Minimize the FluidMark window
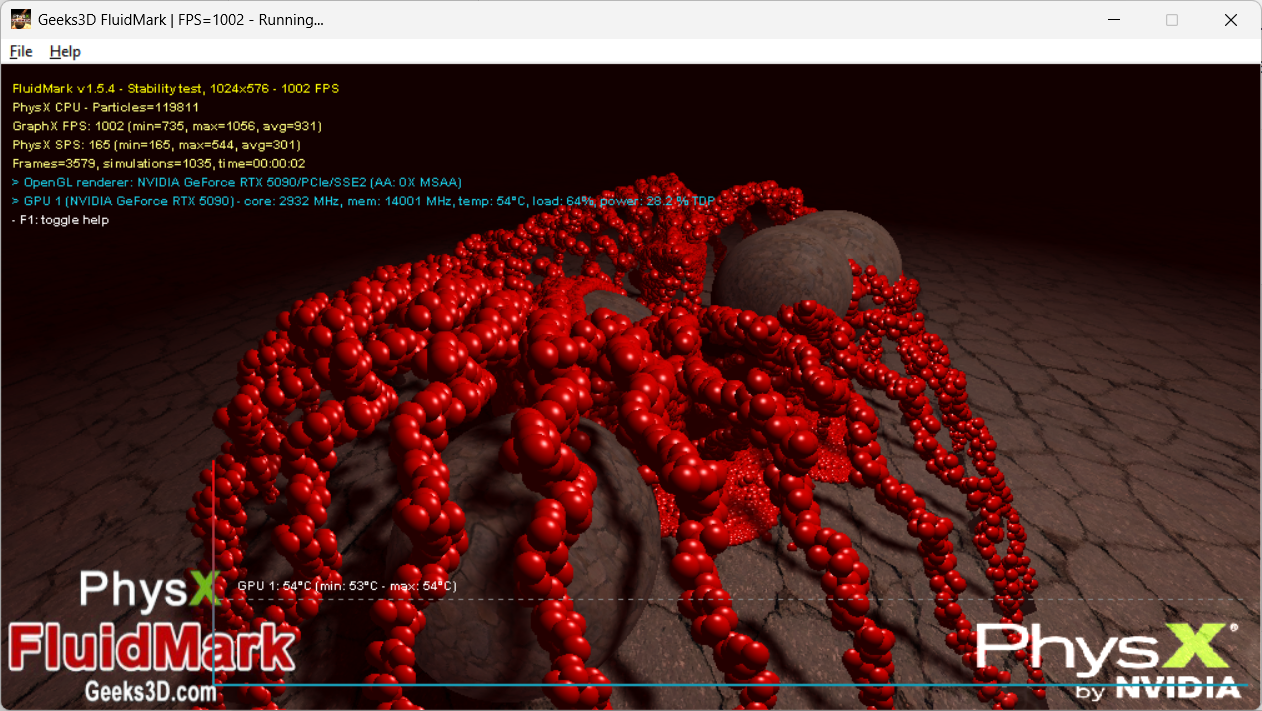Screen dimensions: 1262x711 pyautogui.click(x=1113, y=20)
